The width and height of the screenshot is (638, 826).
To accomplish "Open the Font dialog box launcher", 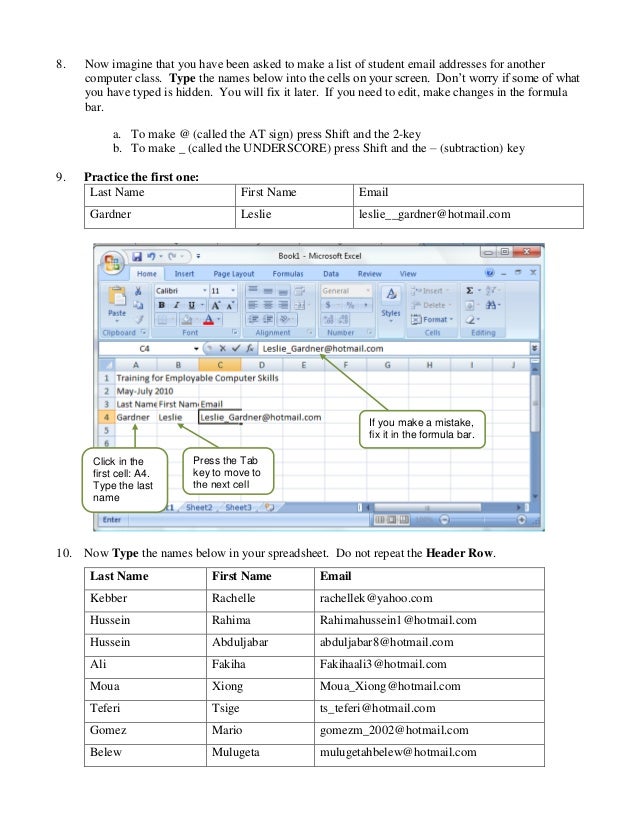I will tap(234, 332).
